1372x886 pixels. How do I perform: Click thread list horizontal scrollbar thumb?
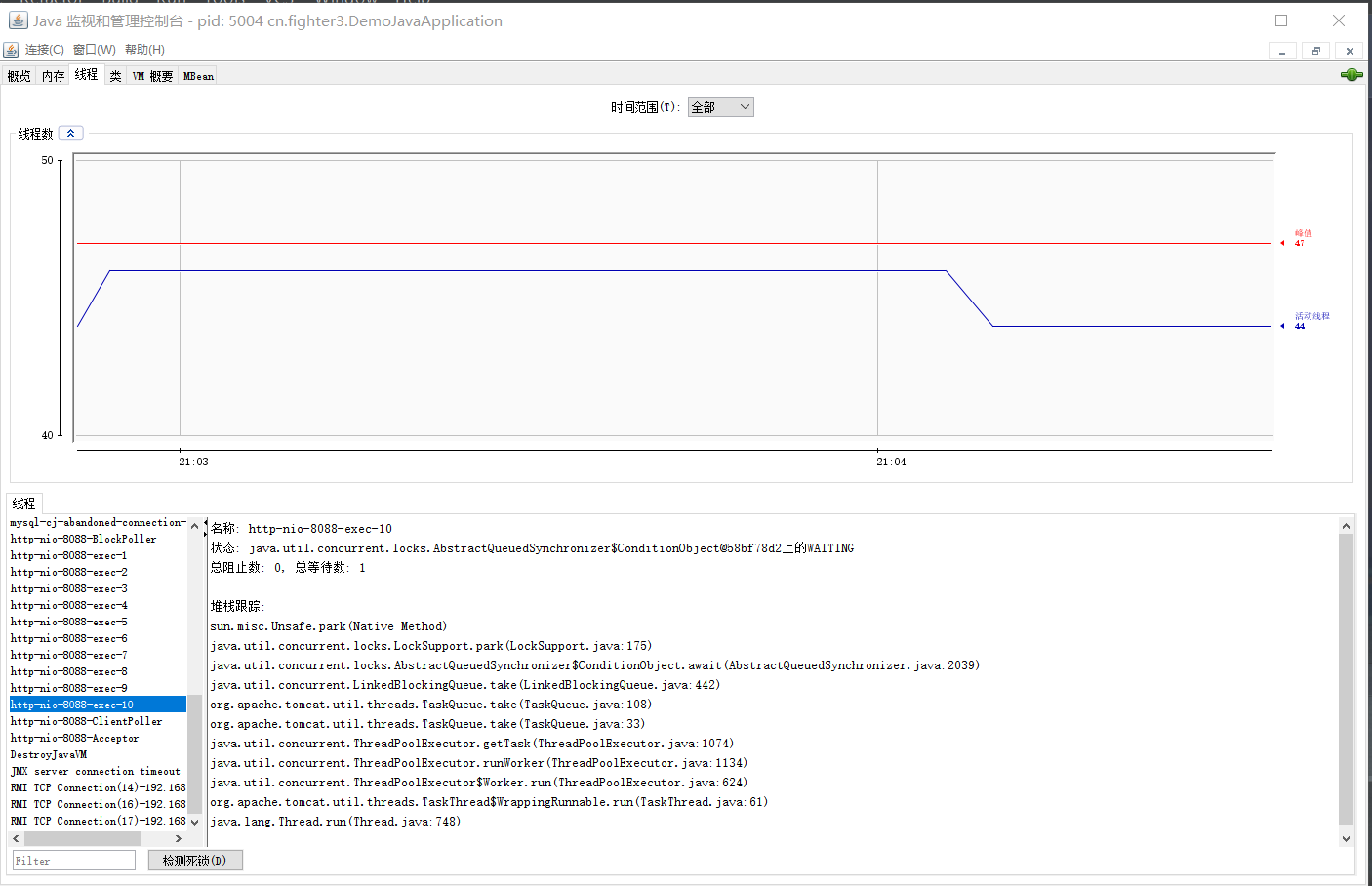click(82, 838)
